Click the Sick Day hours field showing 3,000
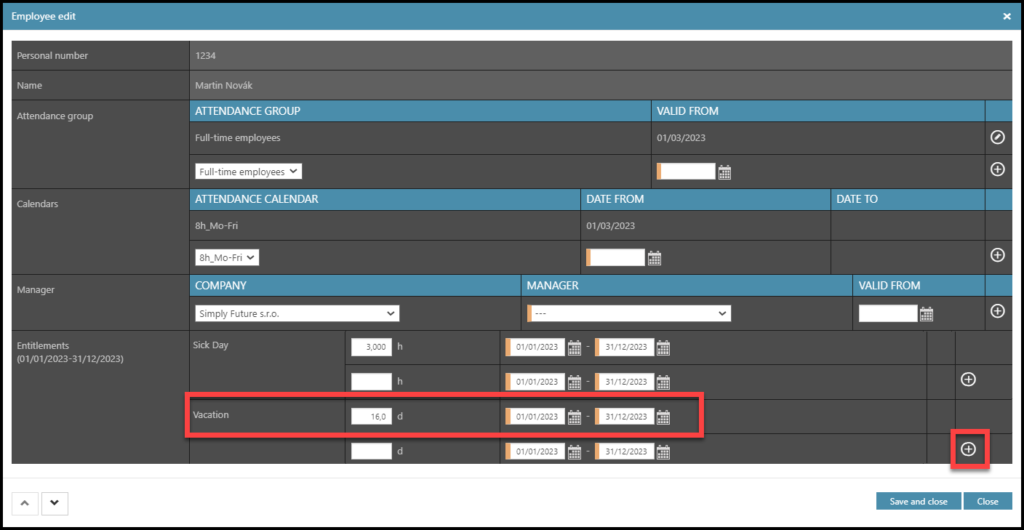1024x530 pixels. (371, 348)
